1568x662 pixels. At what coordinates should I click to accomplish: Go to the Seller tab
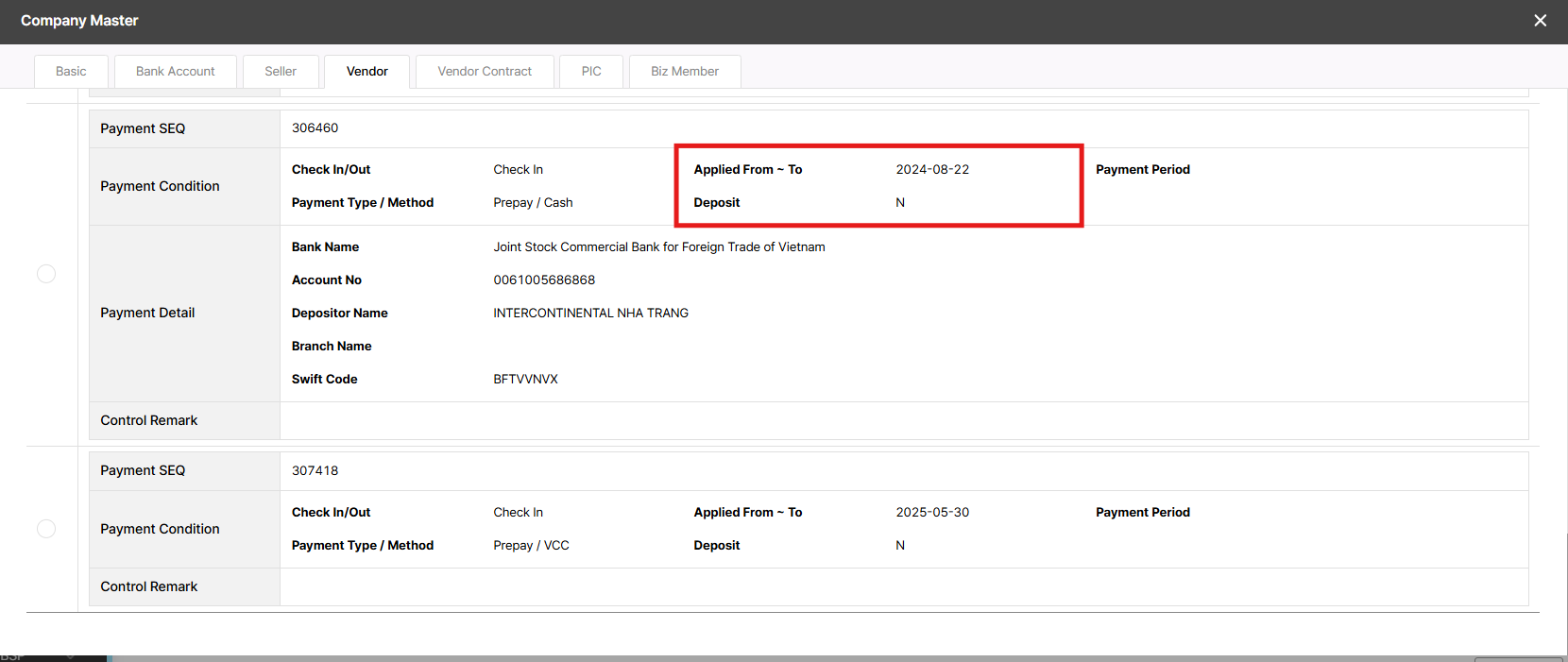coord(281,72)
